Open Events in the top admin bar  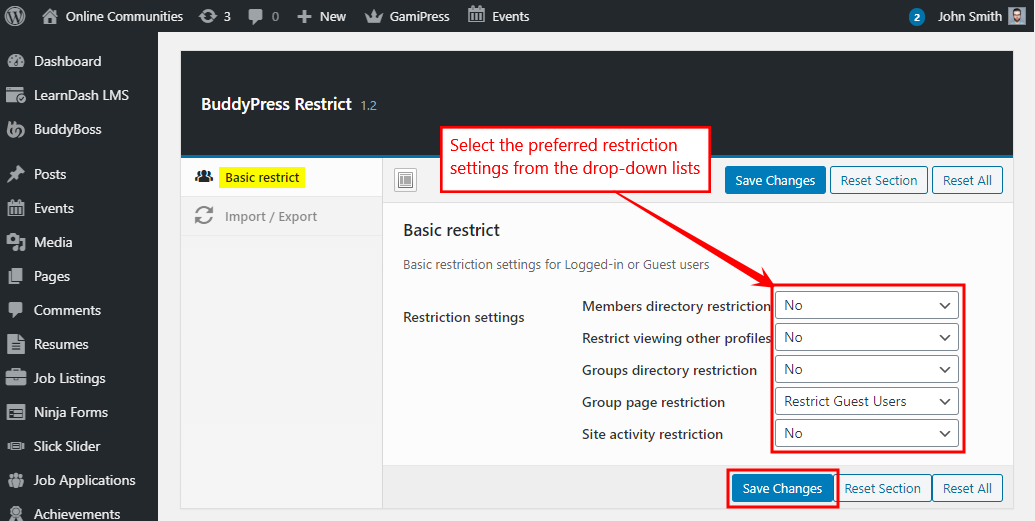click(498, 16)
